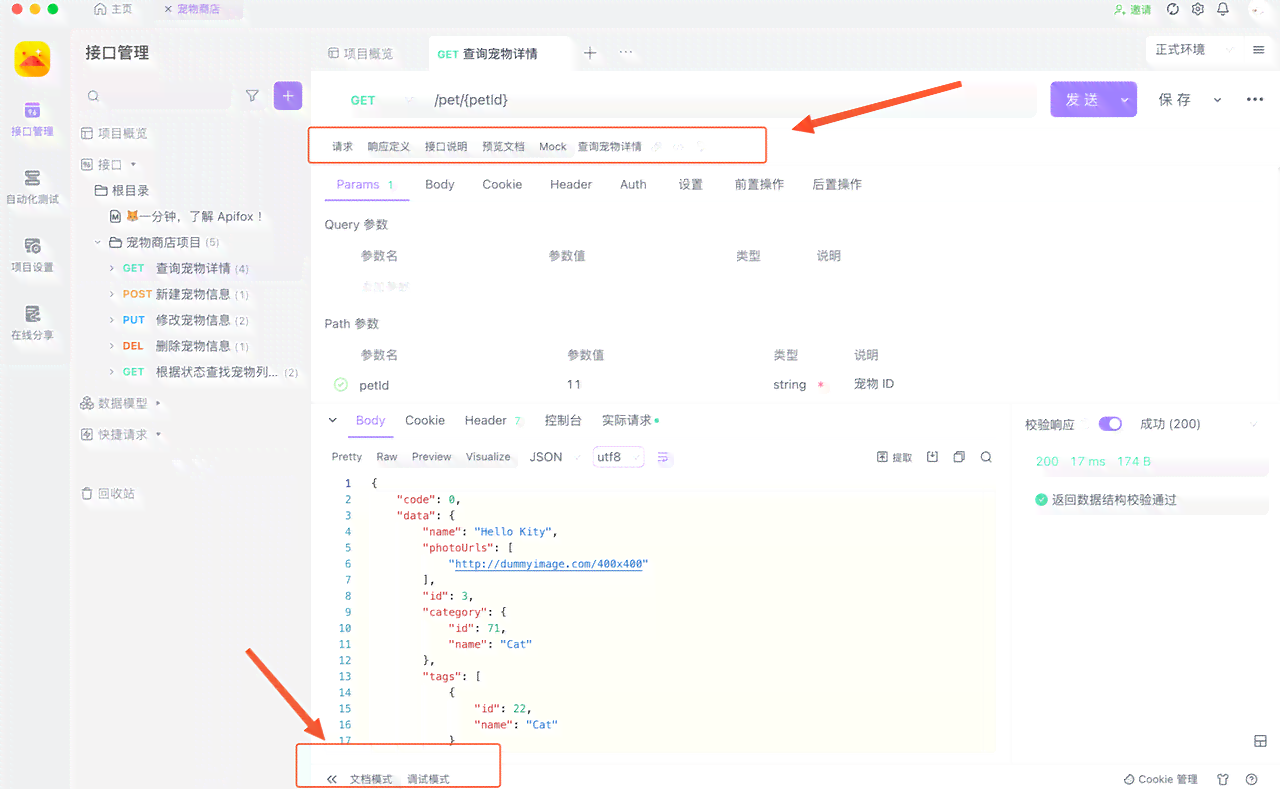Switch to the Auth tab
The height and width of the screenshot is (789, 1280).
click(x=633, y=184)
